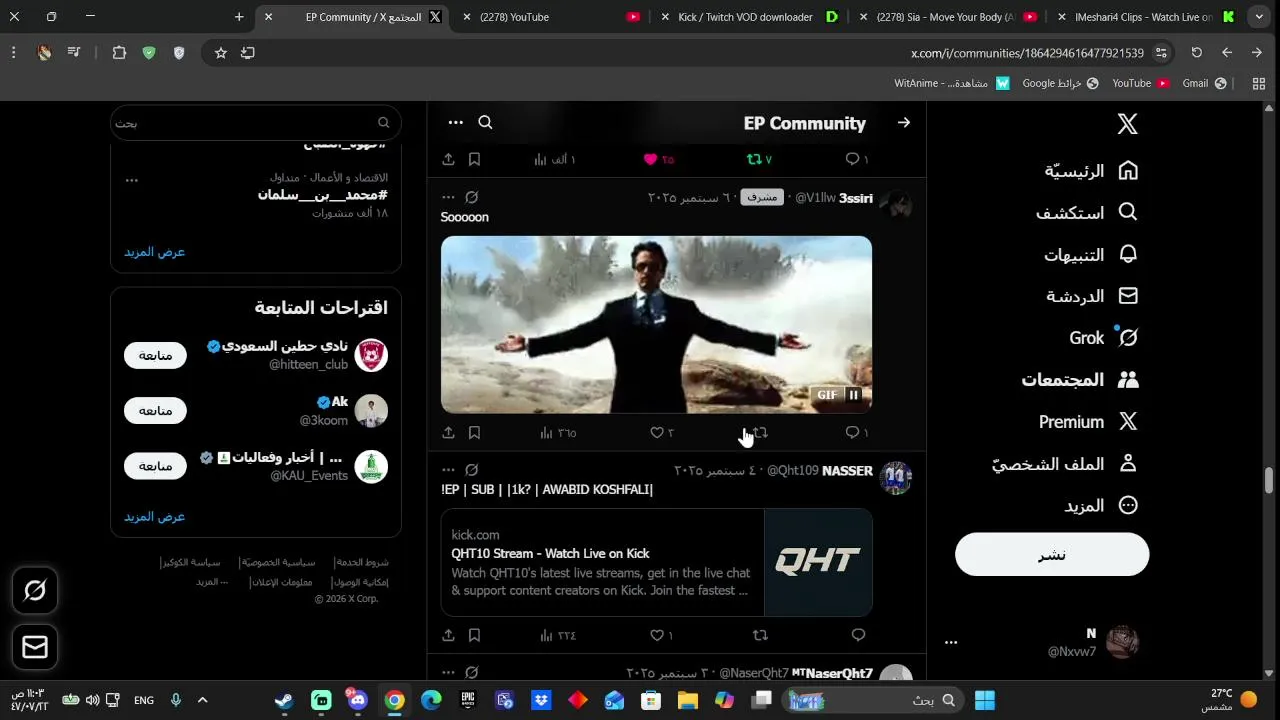
Task: Open more options on NASSER's post
Action: coord(448,470)
